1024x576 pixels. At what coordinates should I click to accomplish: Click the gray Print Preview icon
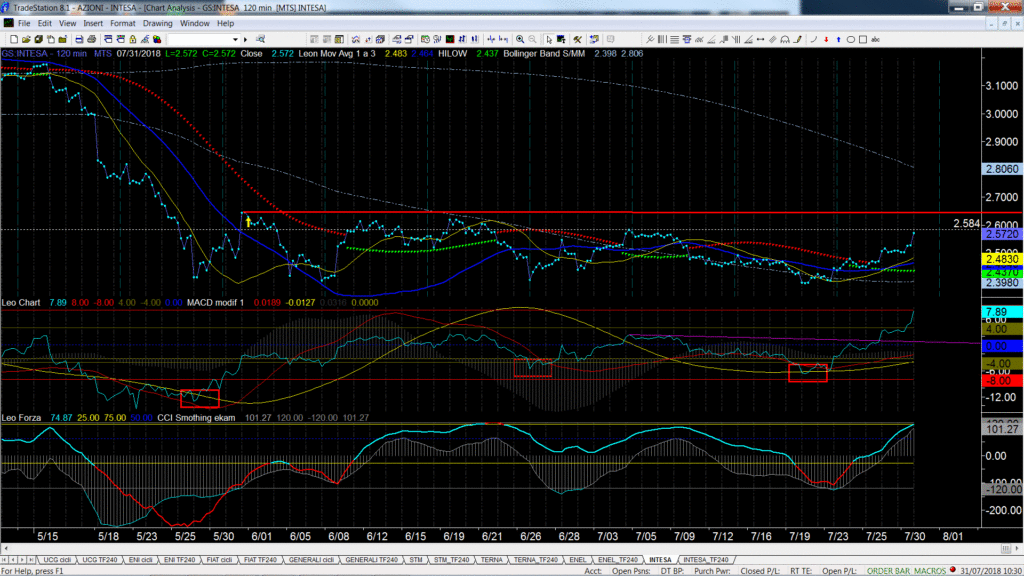point(91,40)
